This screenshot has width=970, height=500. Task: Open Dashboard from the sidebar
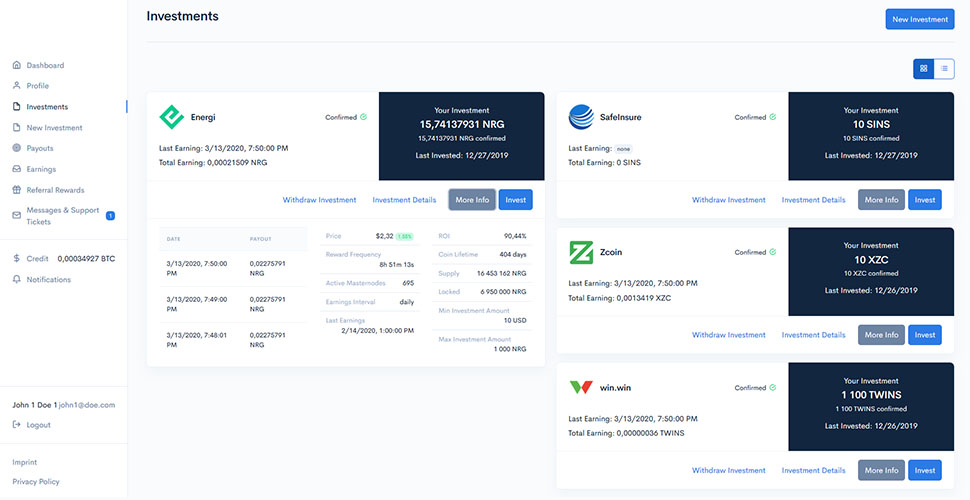point(45,65)
